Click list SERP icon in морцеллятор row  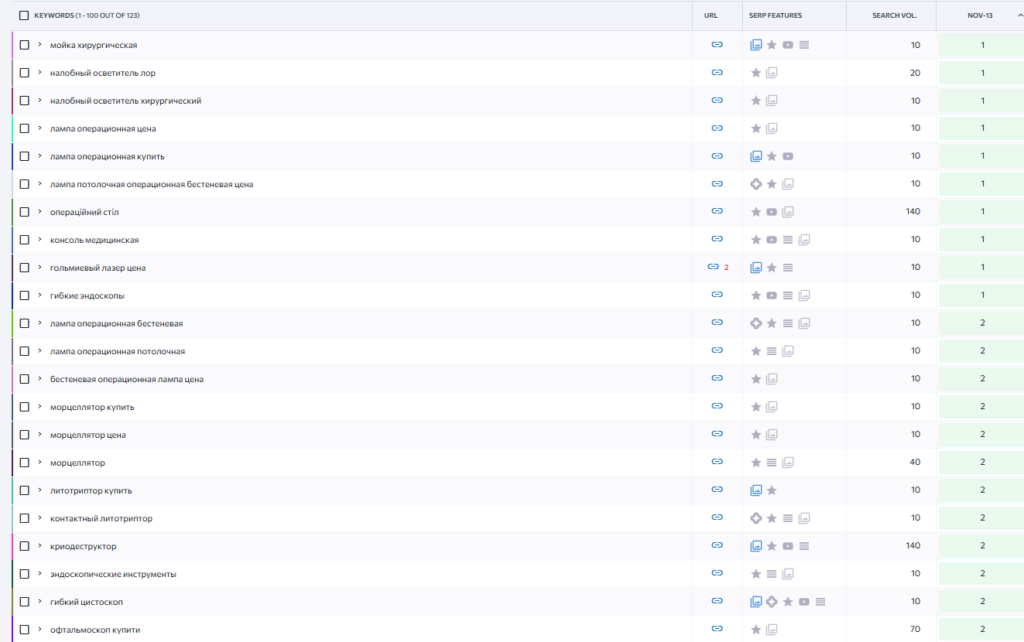click(x=771, y=462)
